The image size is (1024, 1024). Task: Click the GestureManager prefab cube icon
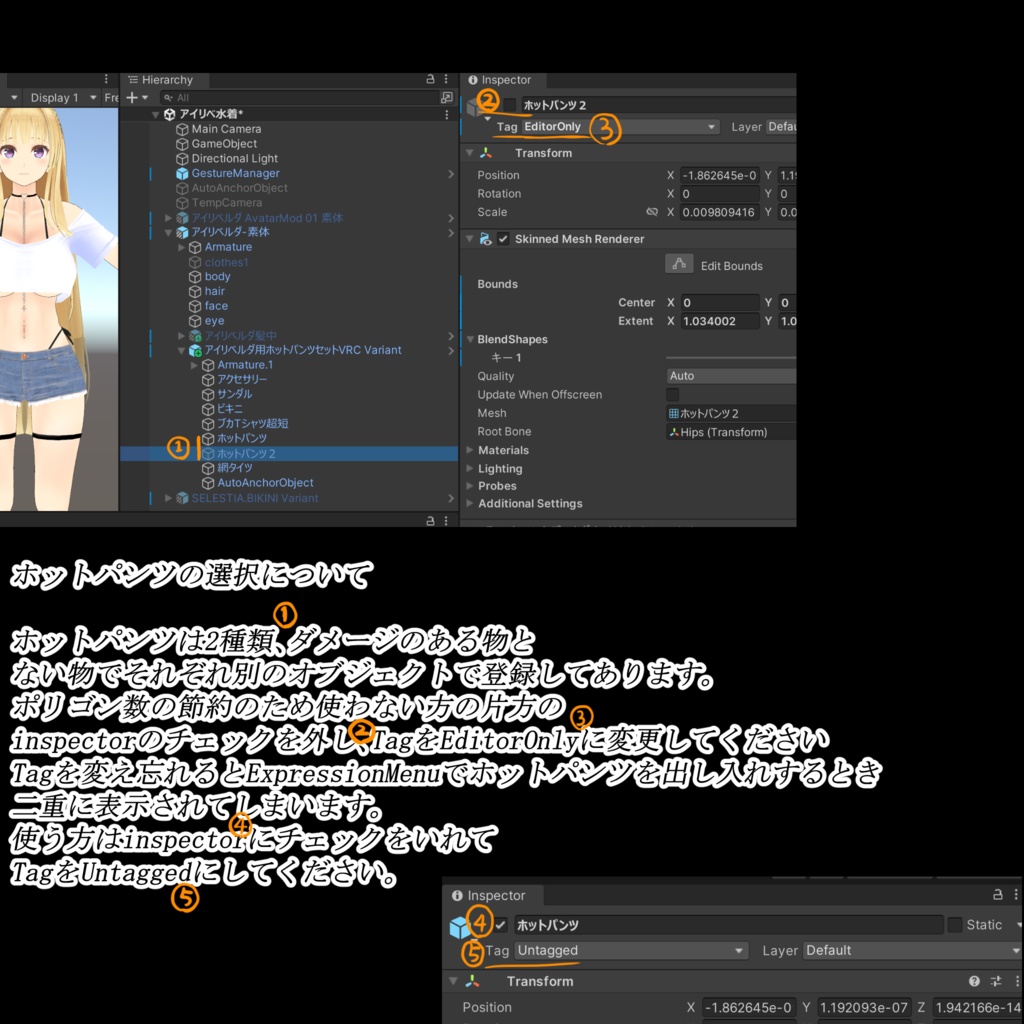point(182,174)
